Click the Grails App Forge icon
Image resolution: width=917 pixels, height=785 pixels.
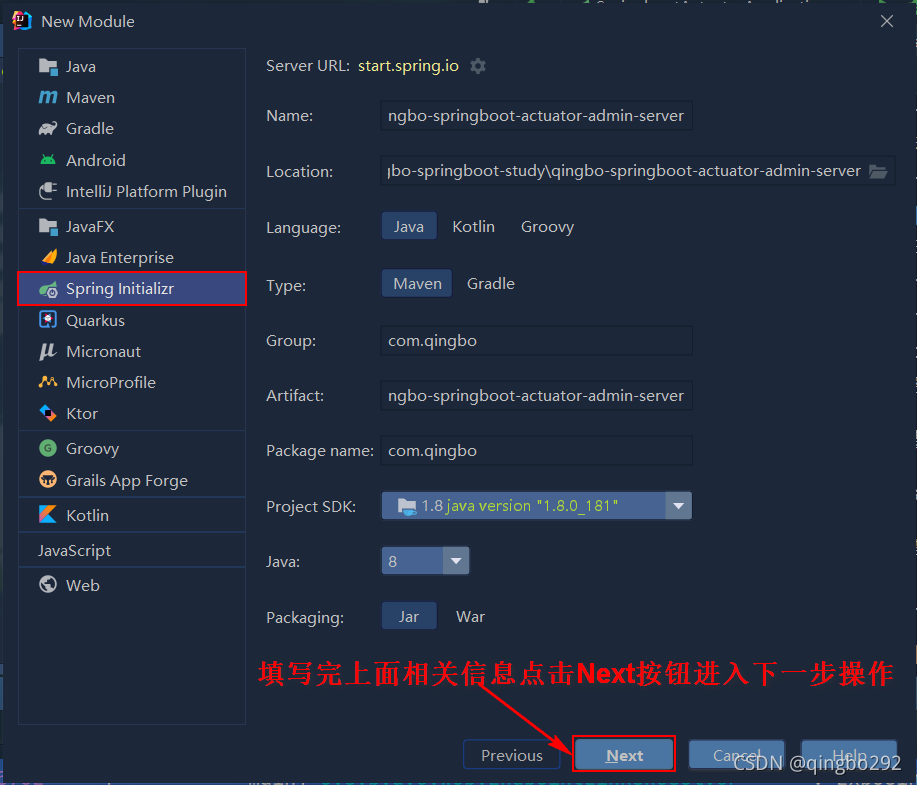point(48,480)
